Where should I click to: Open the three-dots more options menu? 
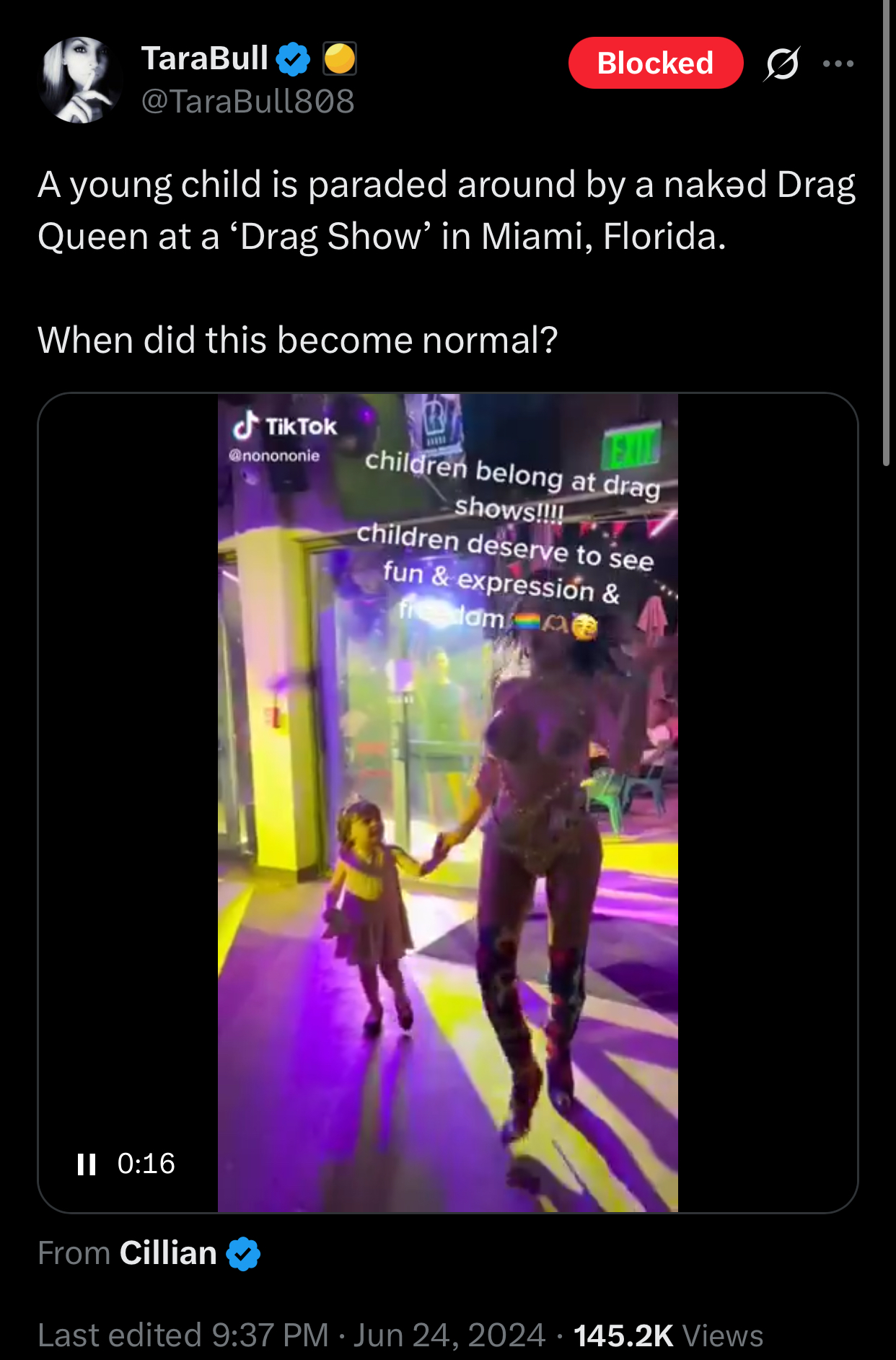[x=838, y=63]
